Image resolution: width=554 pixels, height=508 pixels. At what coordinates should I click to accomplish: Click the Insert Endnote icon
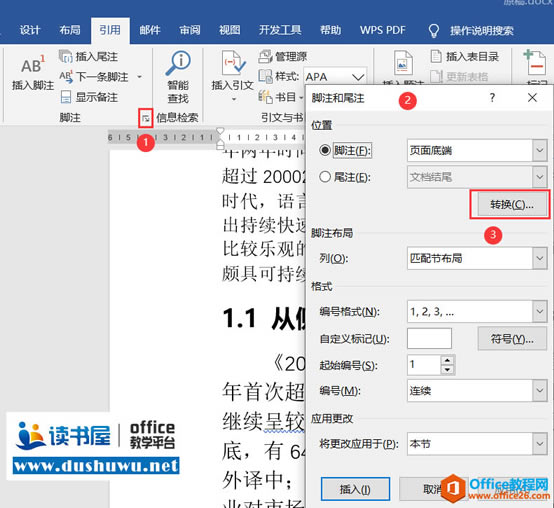[65, 57]
